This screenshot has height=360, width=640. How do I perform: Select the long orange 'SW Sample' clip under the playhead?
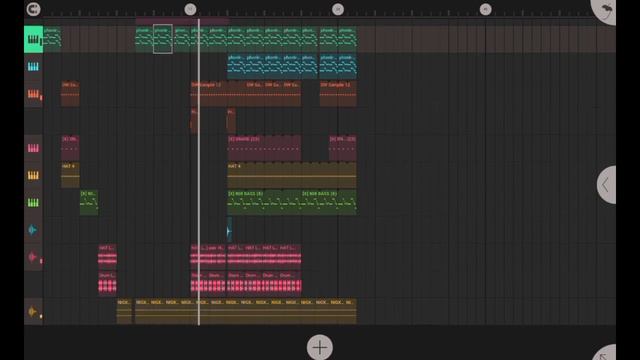click(x=246, y=94)
